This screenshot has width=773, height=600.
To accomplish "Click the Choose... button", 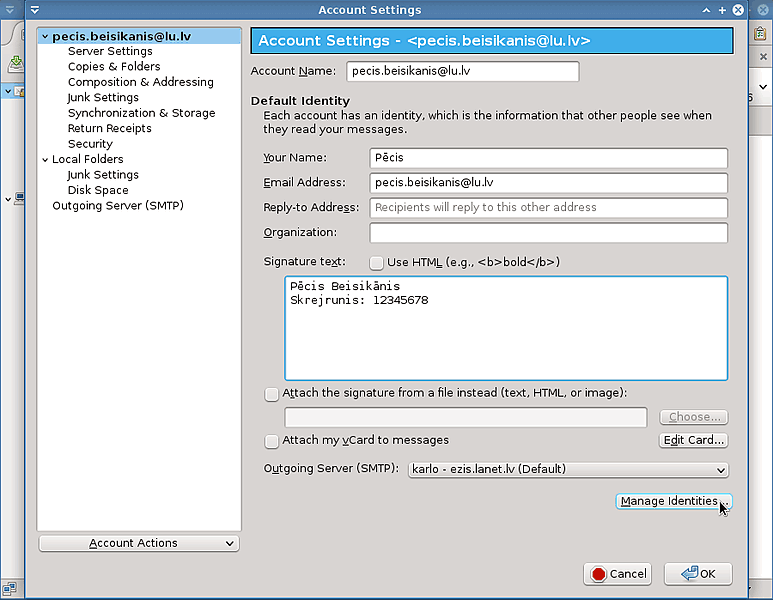I will (694, 417).
